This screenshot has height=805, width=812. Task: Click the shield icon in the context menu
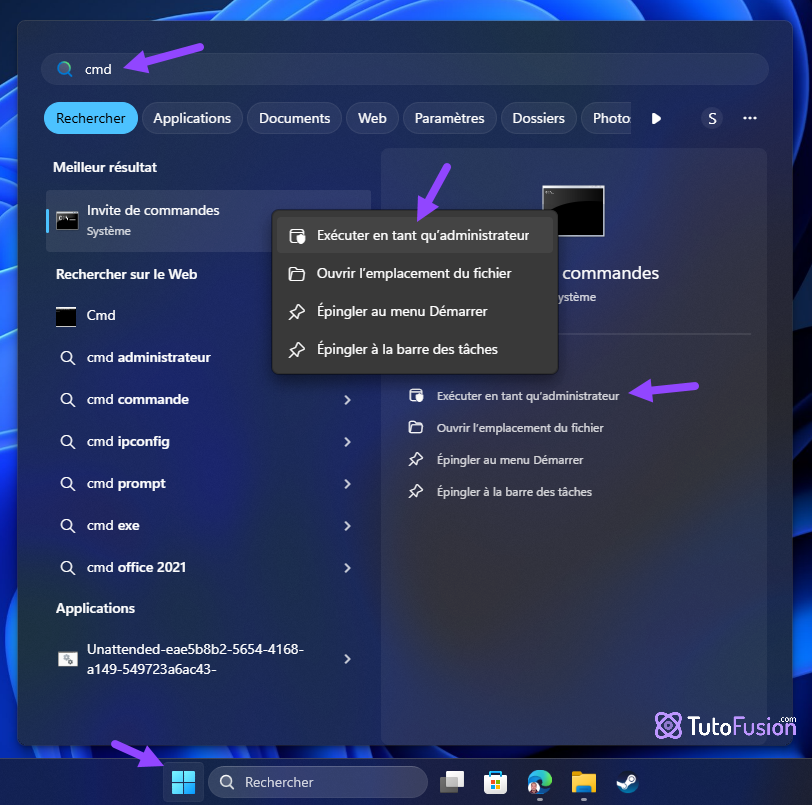[x=297, y=236]
